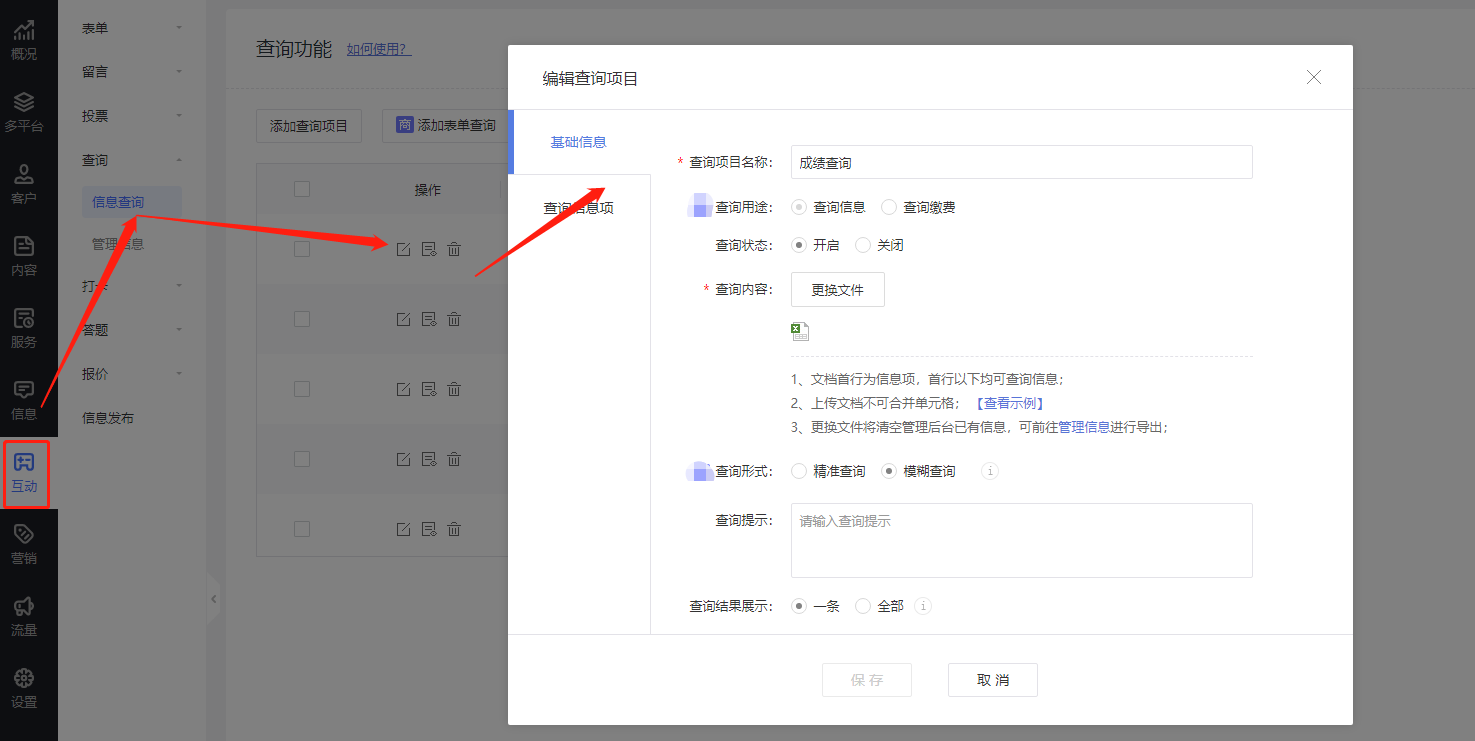The height and width of the screenshot is (741, 1475).
Task: Open the 设置 settings section
Action: coord(24,688)
